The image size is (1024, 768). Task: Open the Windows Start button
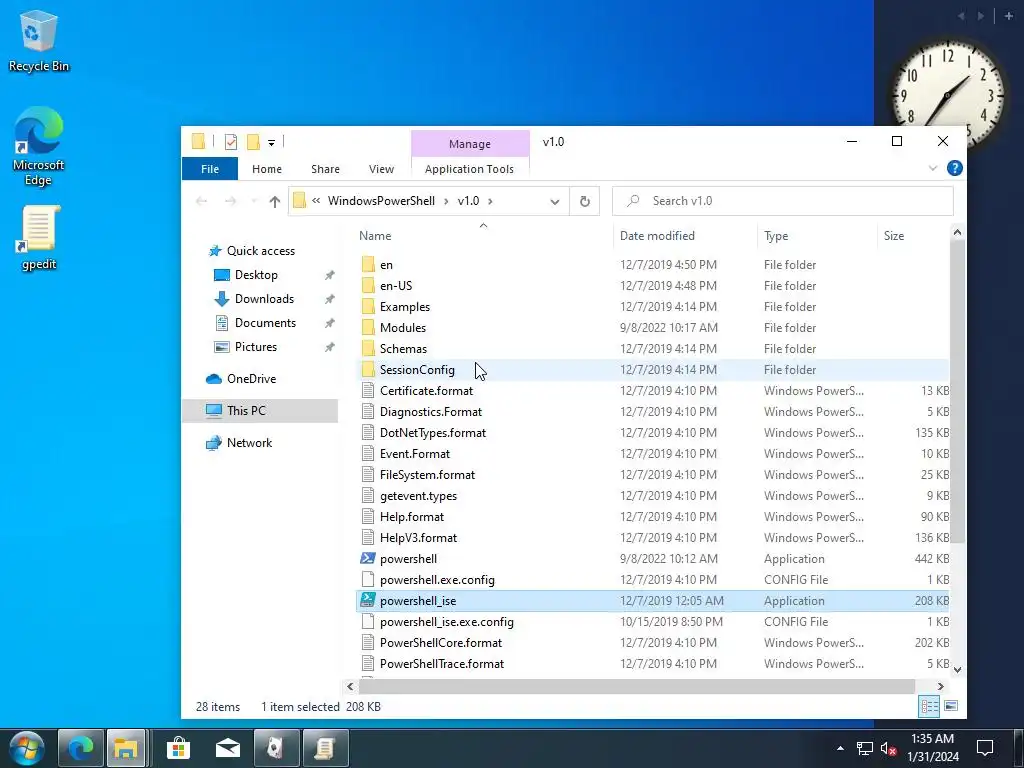click(27, 748)
